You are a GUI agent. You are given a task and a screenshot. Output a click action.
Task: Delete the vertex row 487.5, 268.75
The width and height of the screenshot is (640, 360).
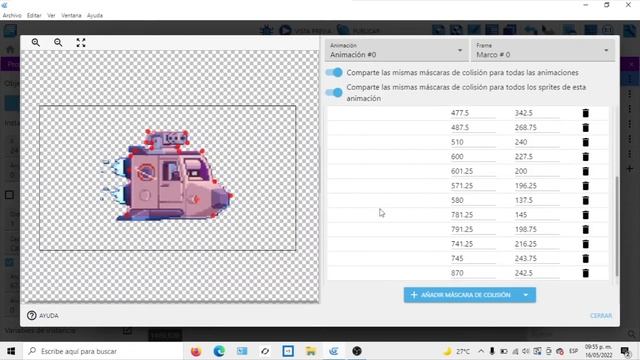click(585, 128)
